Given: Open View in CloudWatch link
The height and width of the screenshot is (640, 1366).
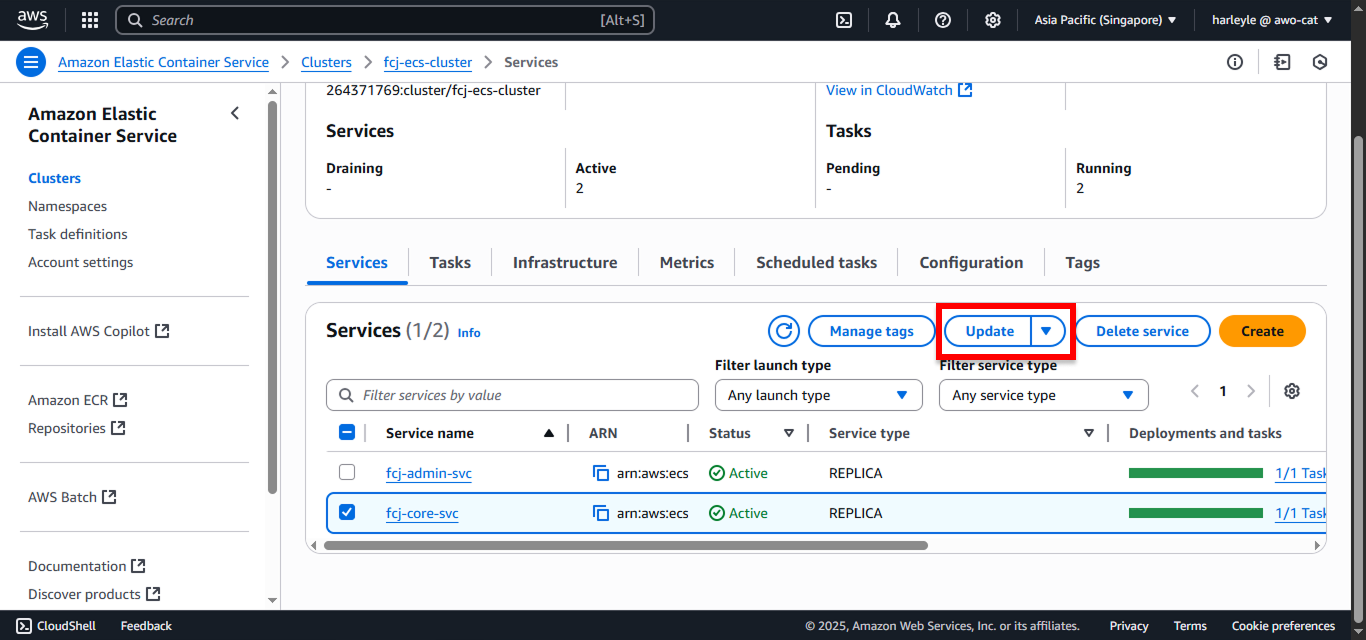Looking at the screenshot, I should click(899, 90).
